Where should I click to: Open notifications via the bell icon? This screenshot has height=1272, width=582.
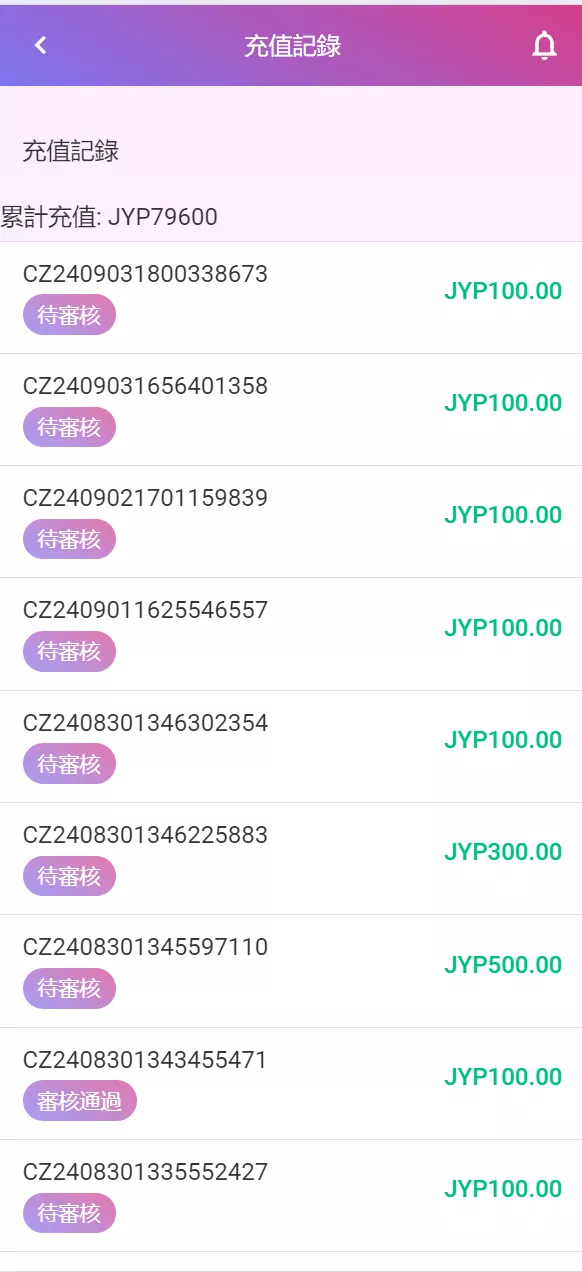(544, 46)
